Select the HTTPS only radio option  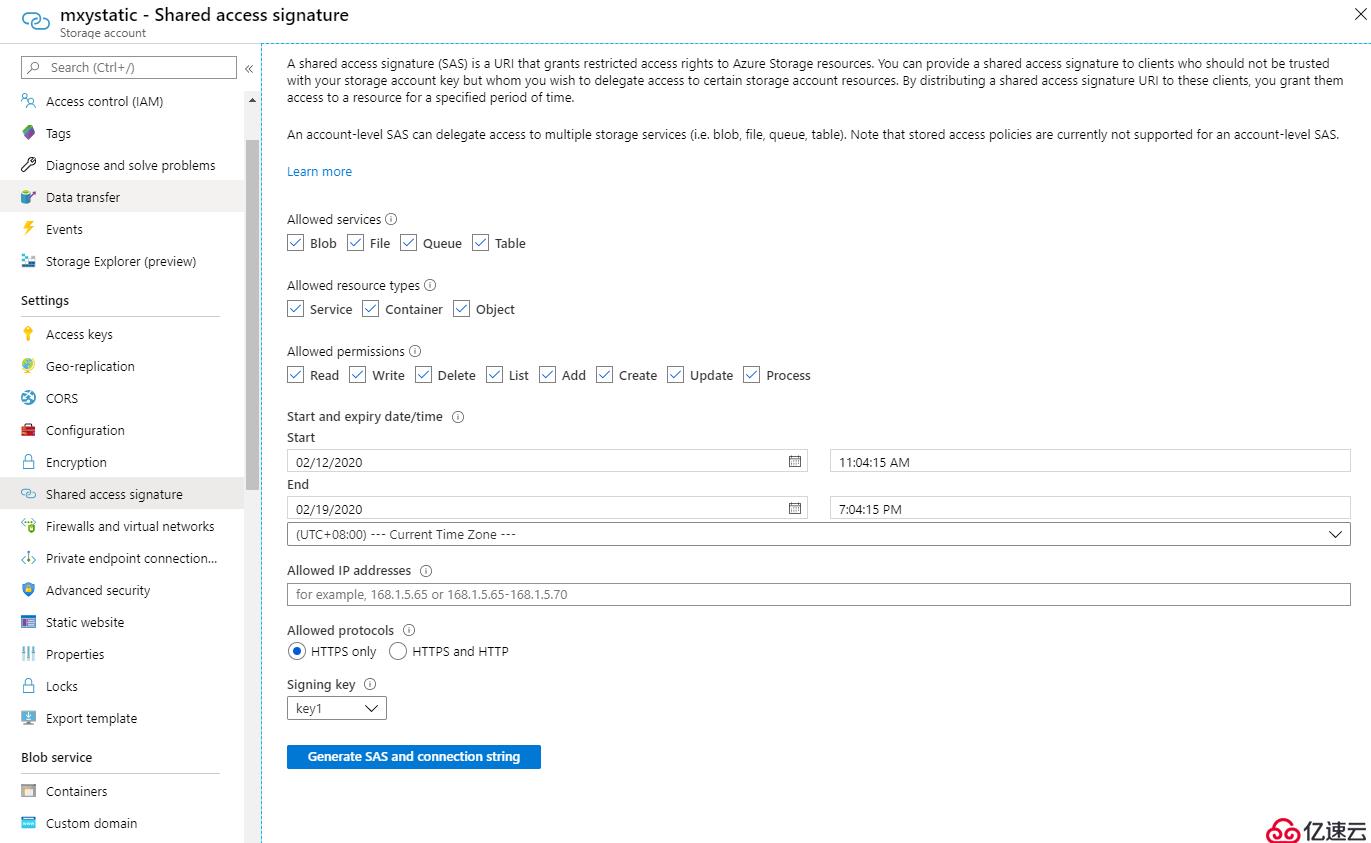(x=297, y=651)
